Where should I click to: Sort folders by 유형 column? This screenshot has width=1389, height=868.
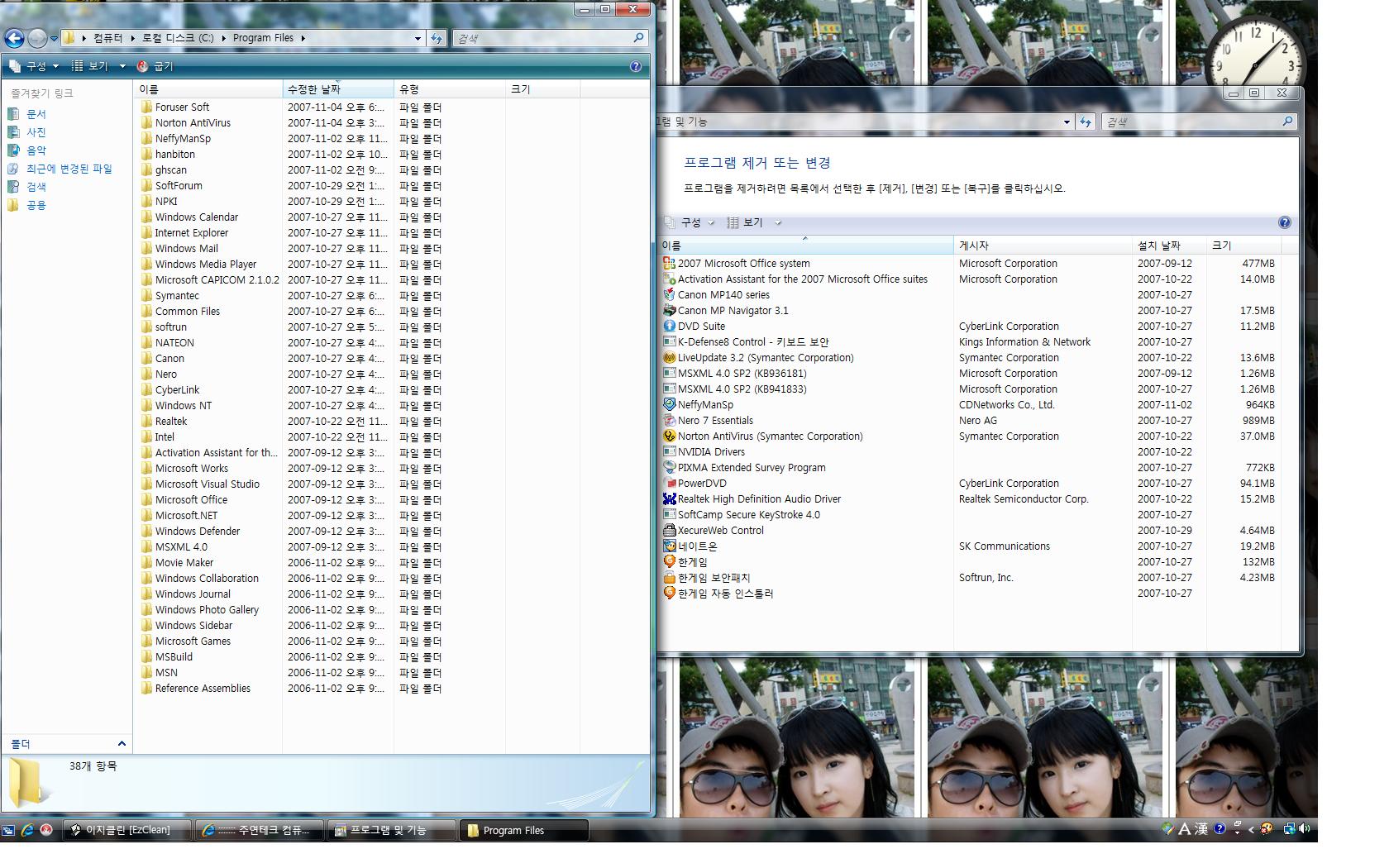tap(450, 89)
